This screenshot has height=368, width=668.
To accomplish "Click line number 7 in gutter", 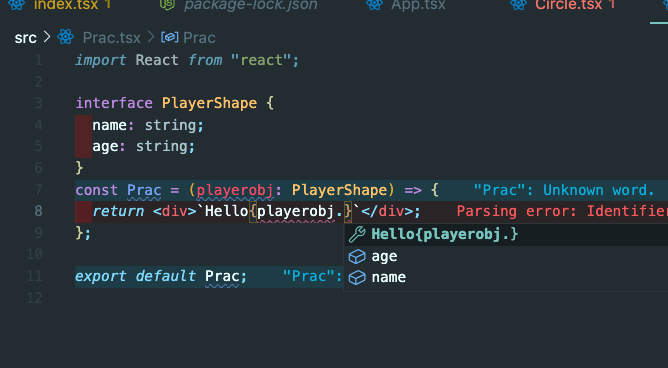I will (38, 190).
